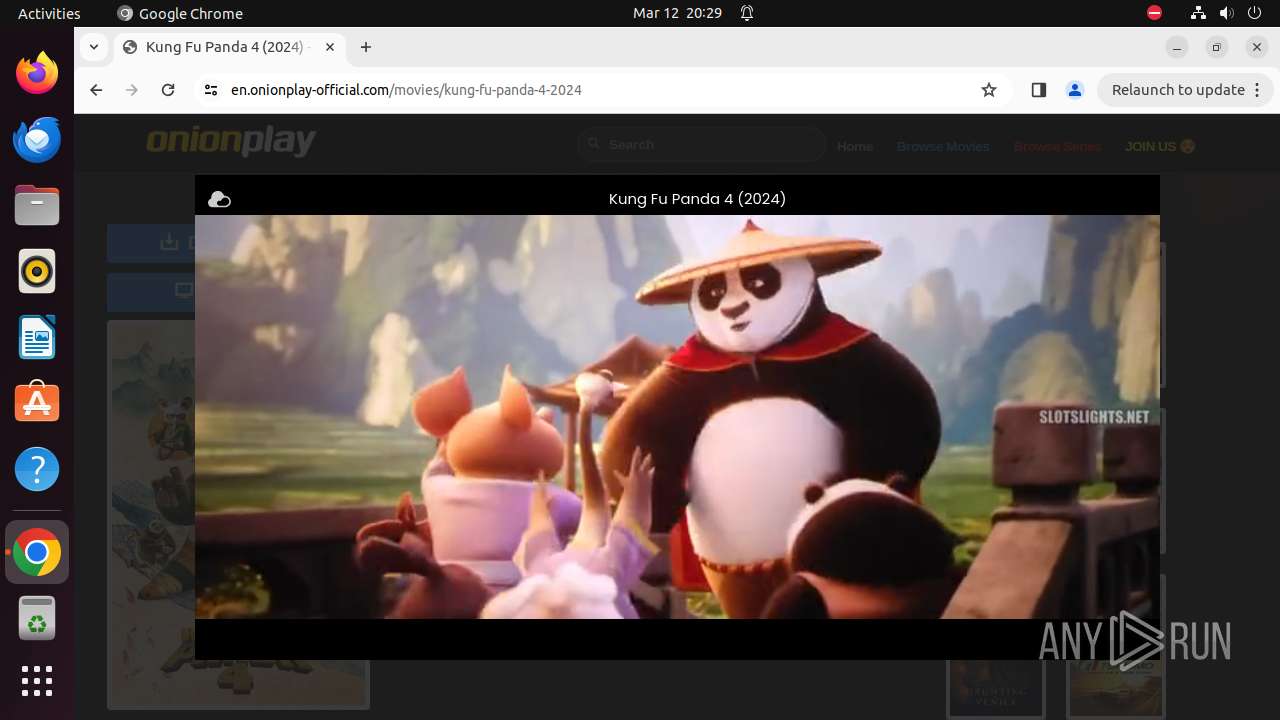The height and width of the screenshot is (720, 1280).
Task: Expand the Chrome tab search dropdown
Action: tap(94, 47)
